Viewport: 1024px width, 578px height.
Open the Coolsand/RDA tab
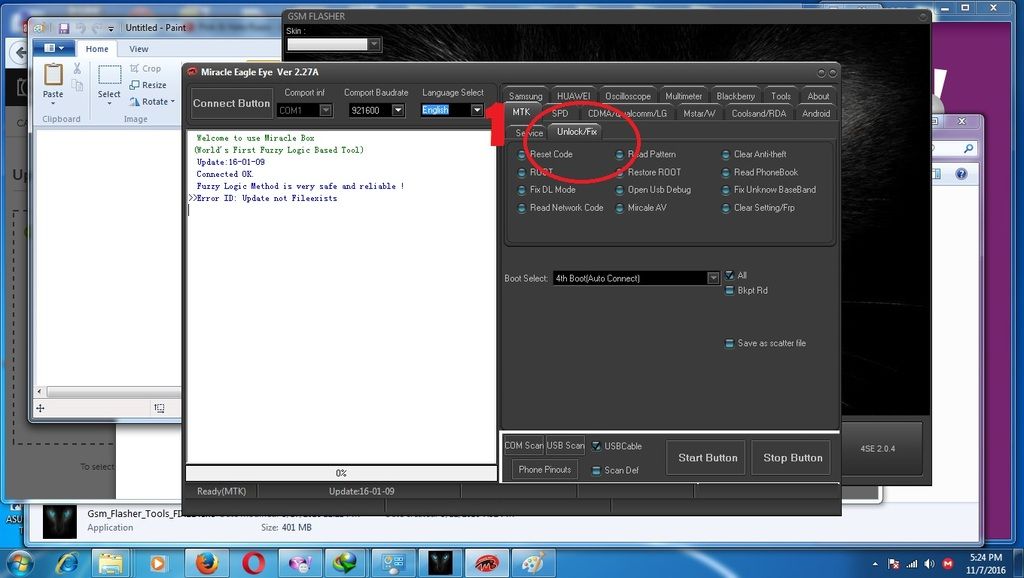tap(758, 113)
